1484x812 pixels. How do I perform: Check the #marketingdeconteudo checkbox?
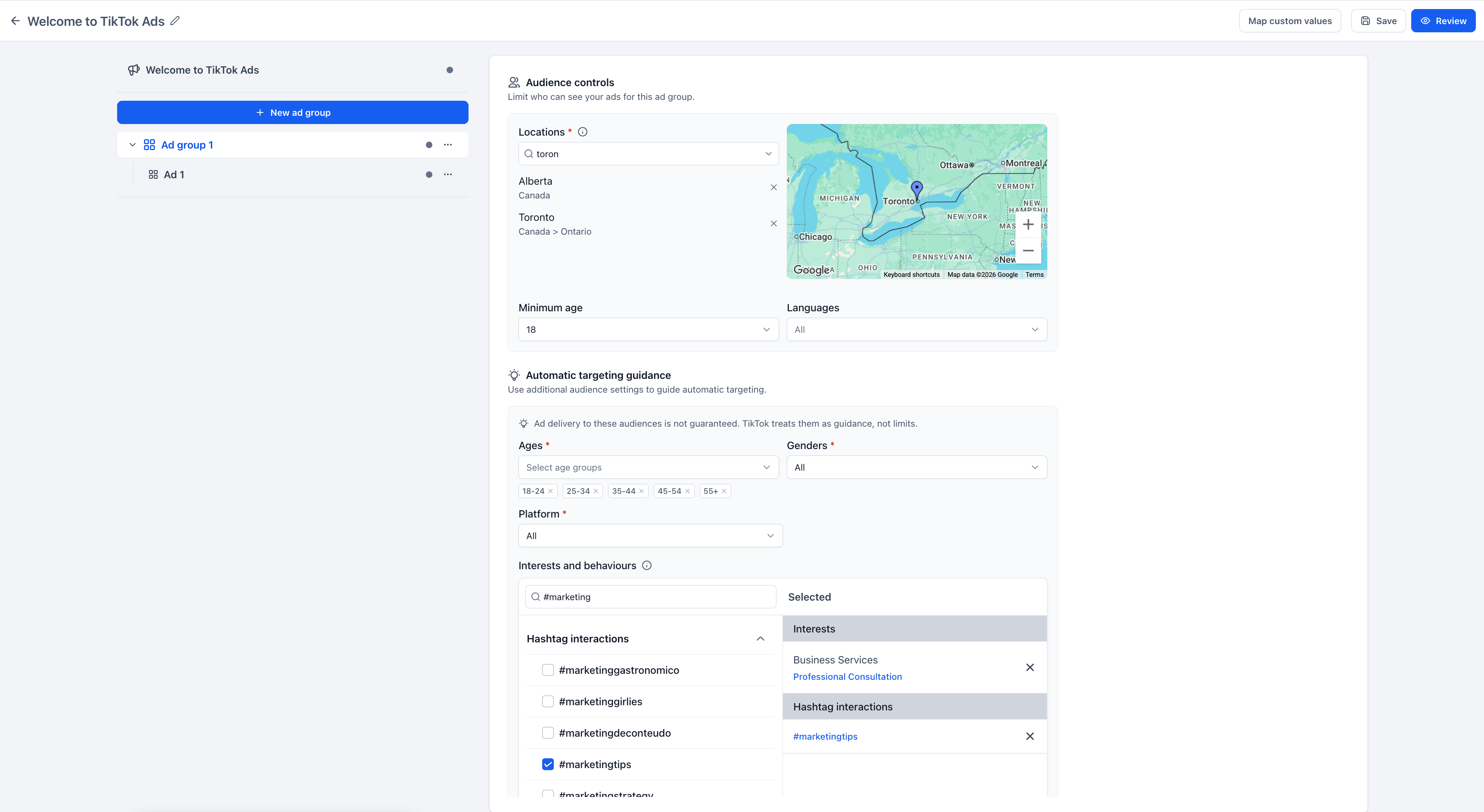click(548, 733)
